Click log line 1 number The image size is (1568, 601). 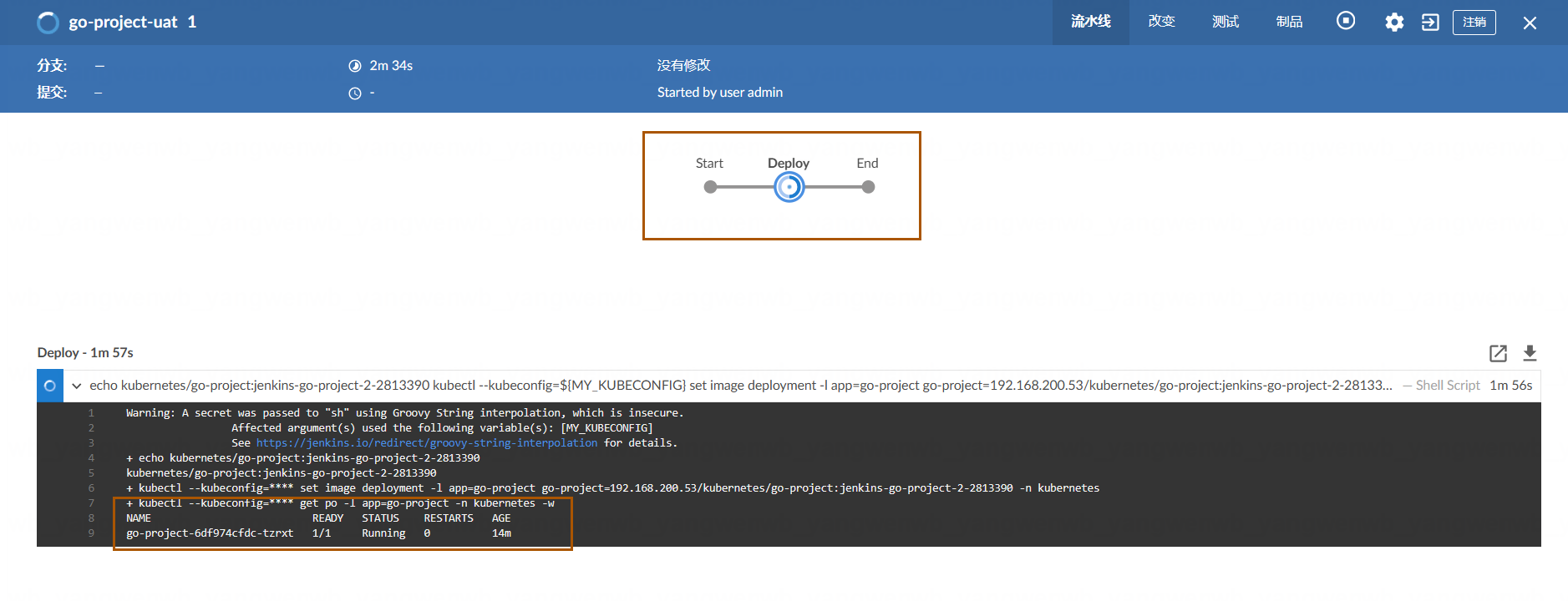91,413
